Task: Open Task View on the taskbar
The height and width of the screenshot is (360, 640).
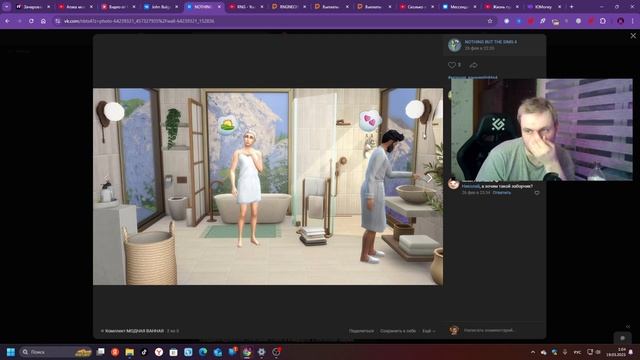Action: 100,352
